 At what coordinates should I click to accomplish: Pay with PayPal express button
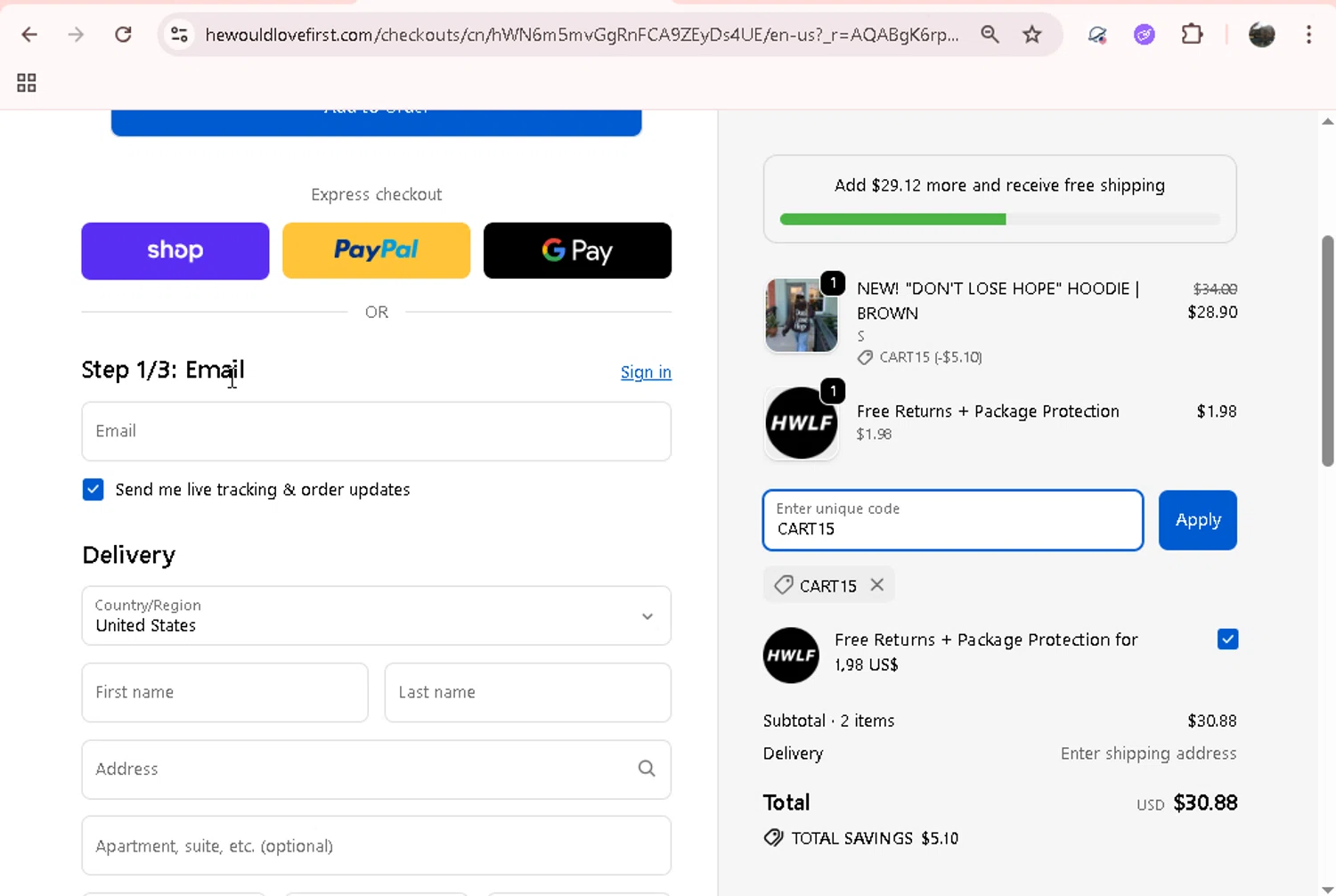[x=376, y=250]
